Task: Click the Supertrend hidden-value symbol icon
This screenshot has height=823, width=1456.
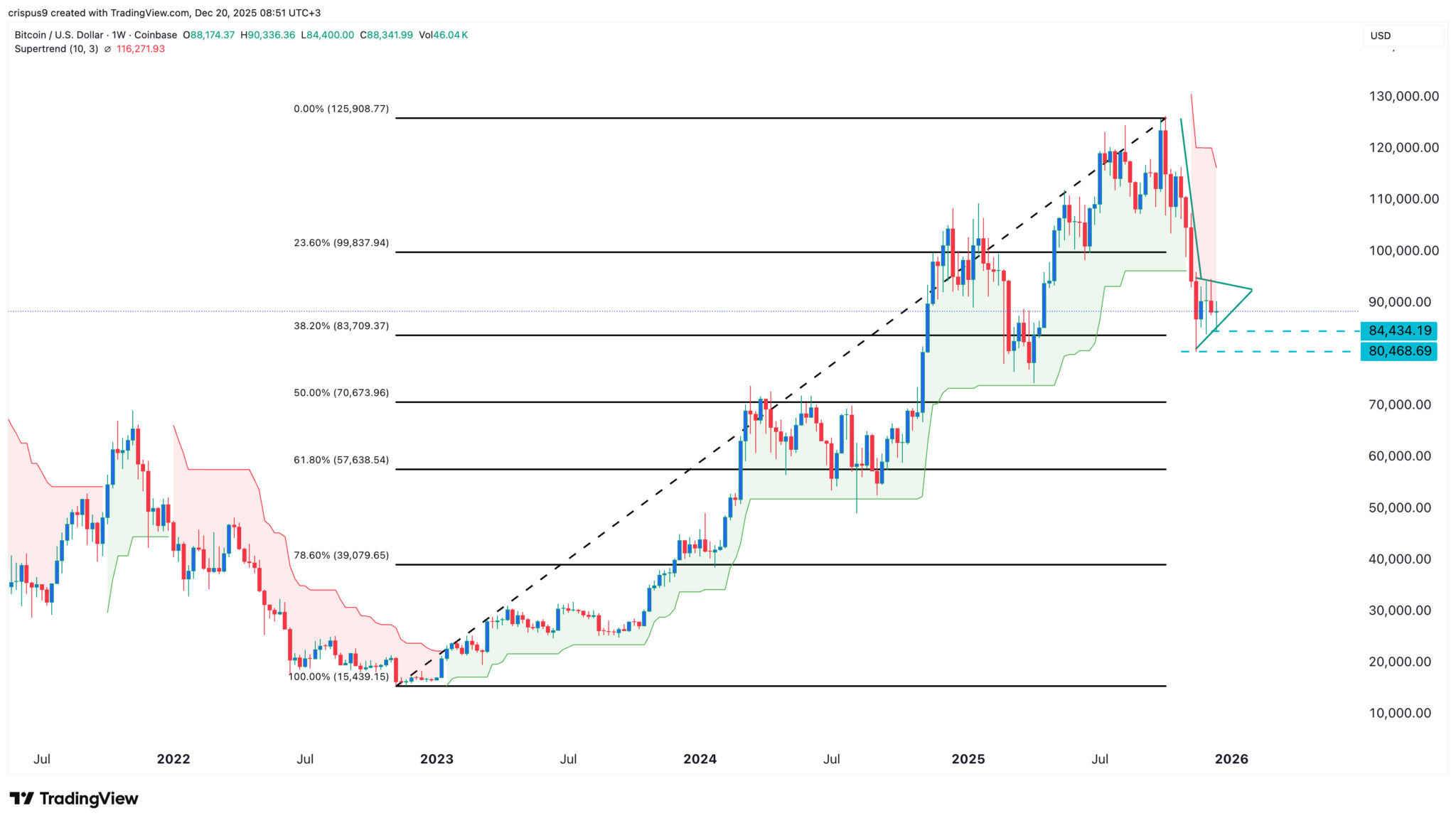Action: pos(107,49)
